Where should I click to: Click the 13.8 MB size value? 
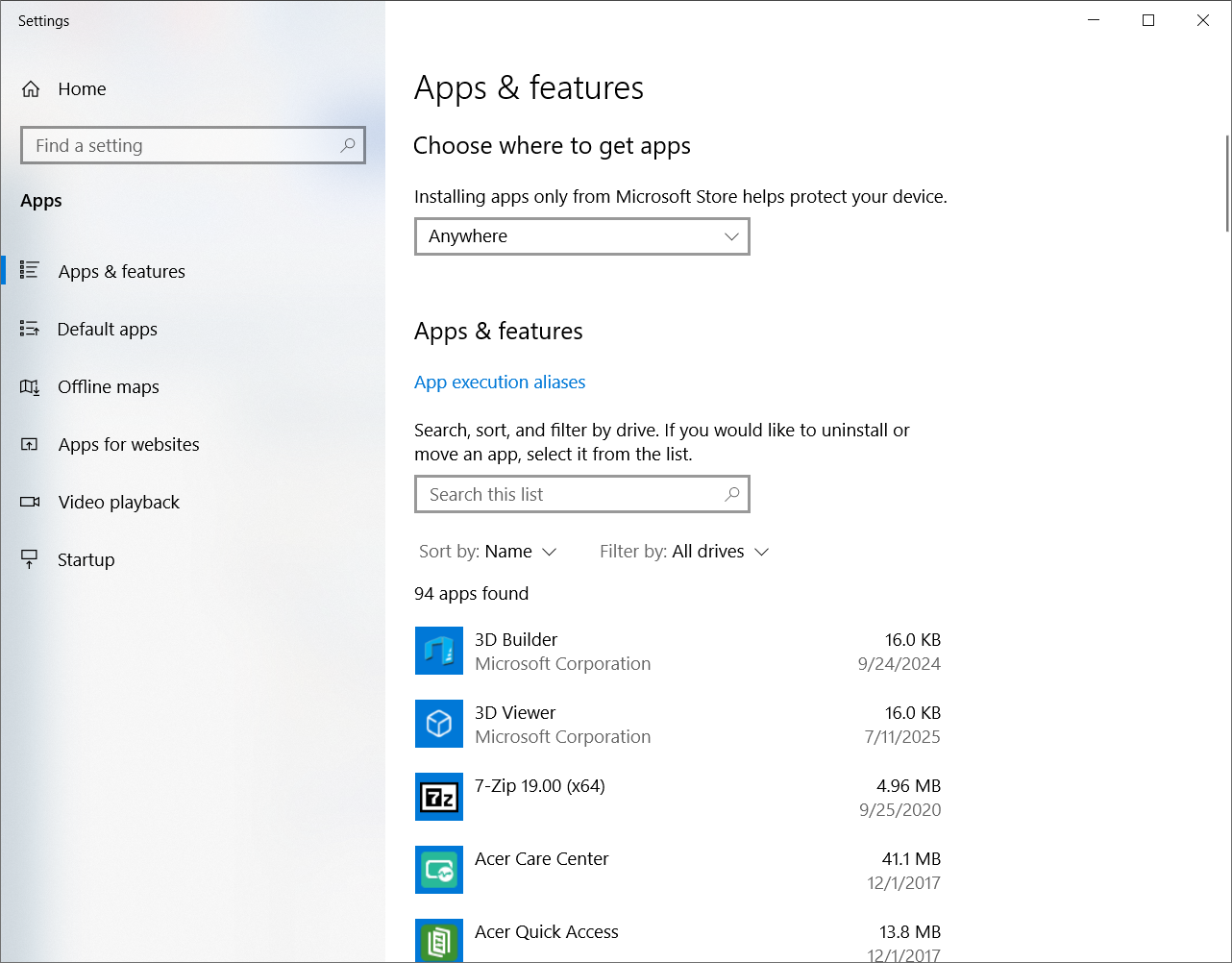pos(910,932)
